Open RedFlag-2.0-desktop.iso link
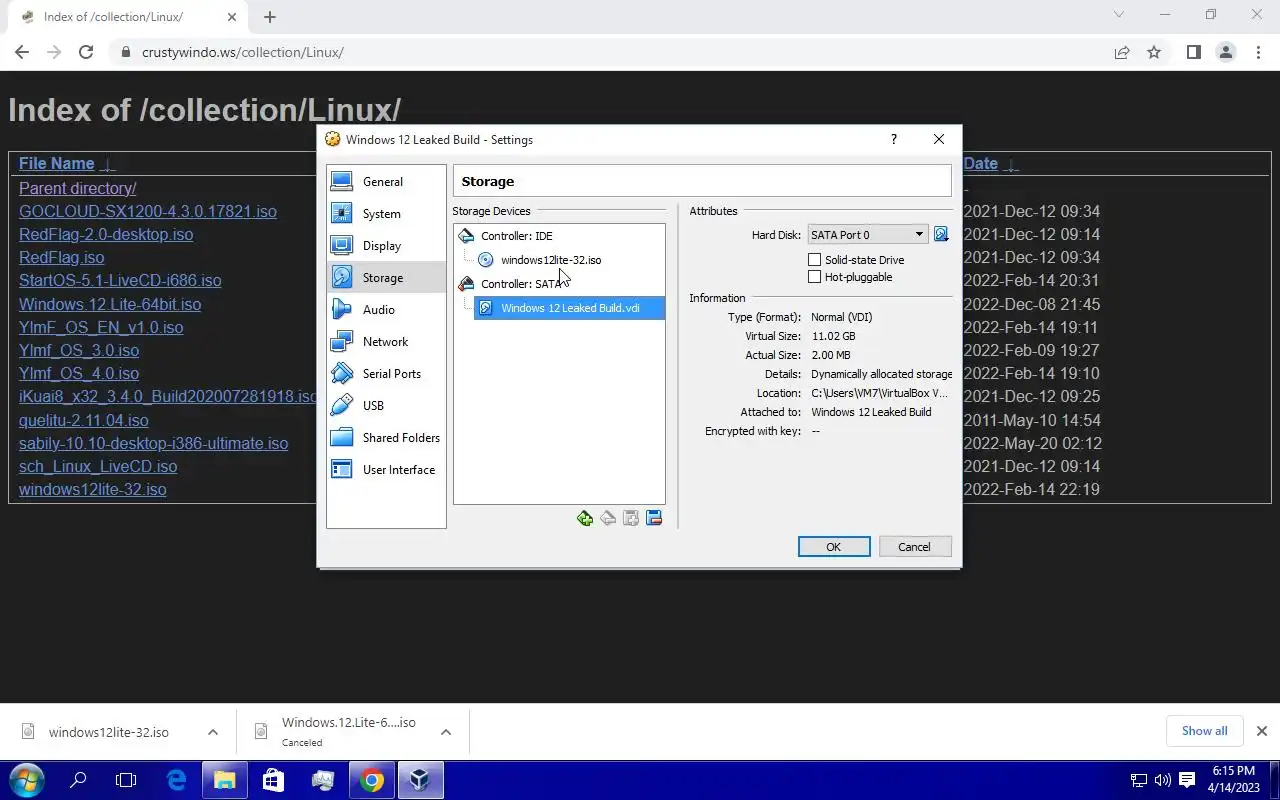Screen dimensions: 1280x800 point(106,234)
